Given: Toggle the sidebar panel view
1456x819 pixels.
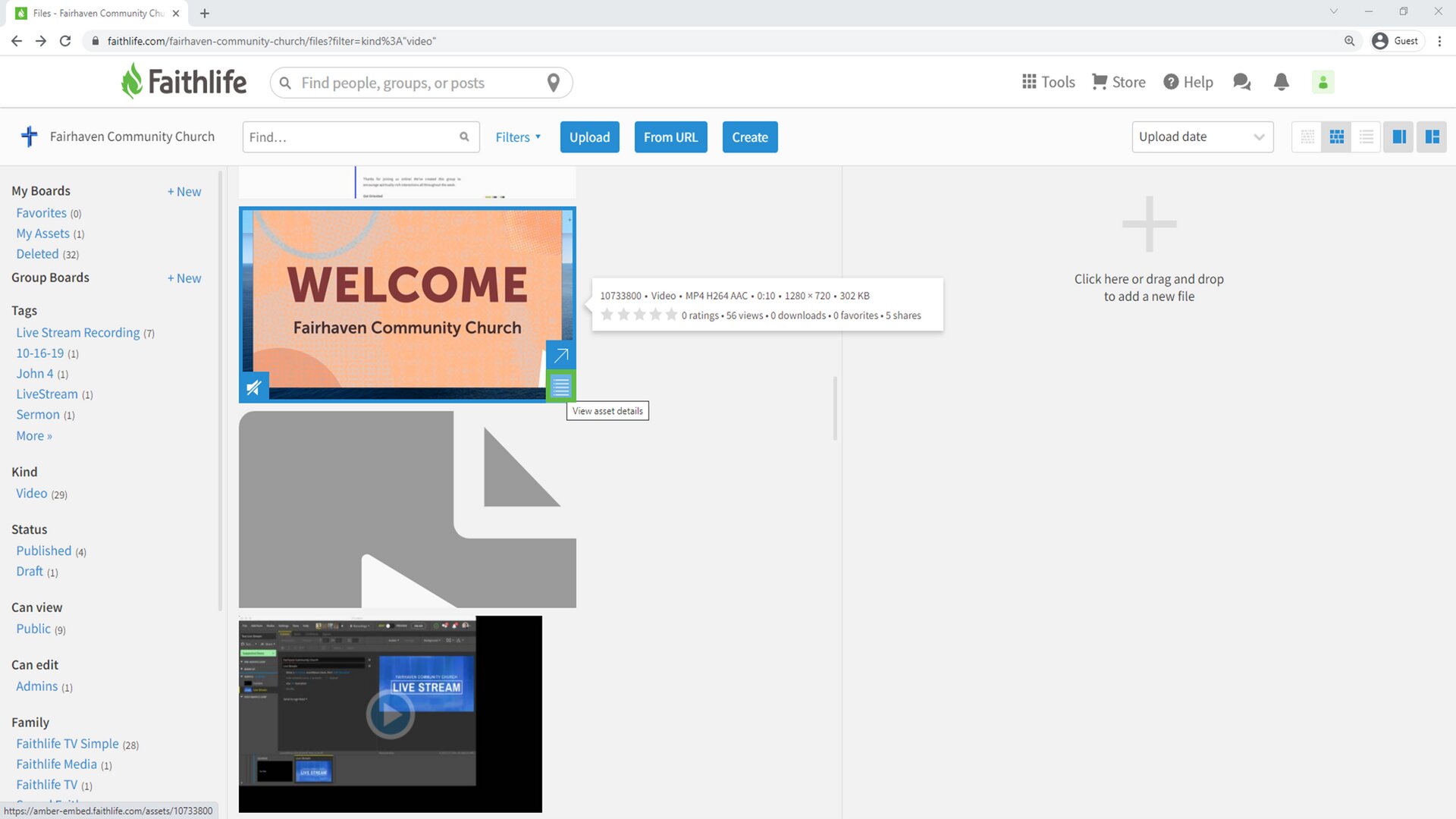Looking at the screenshot, I should tap(1399, 136).
